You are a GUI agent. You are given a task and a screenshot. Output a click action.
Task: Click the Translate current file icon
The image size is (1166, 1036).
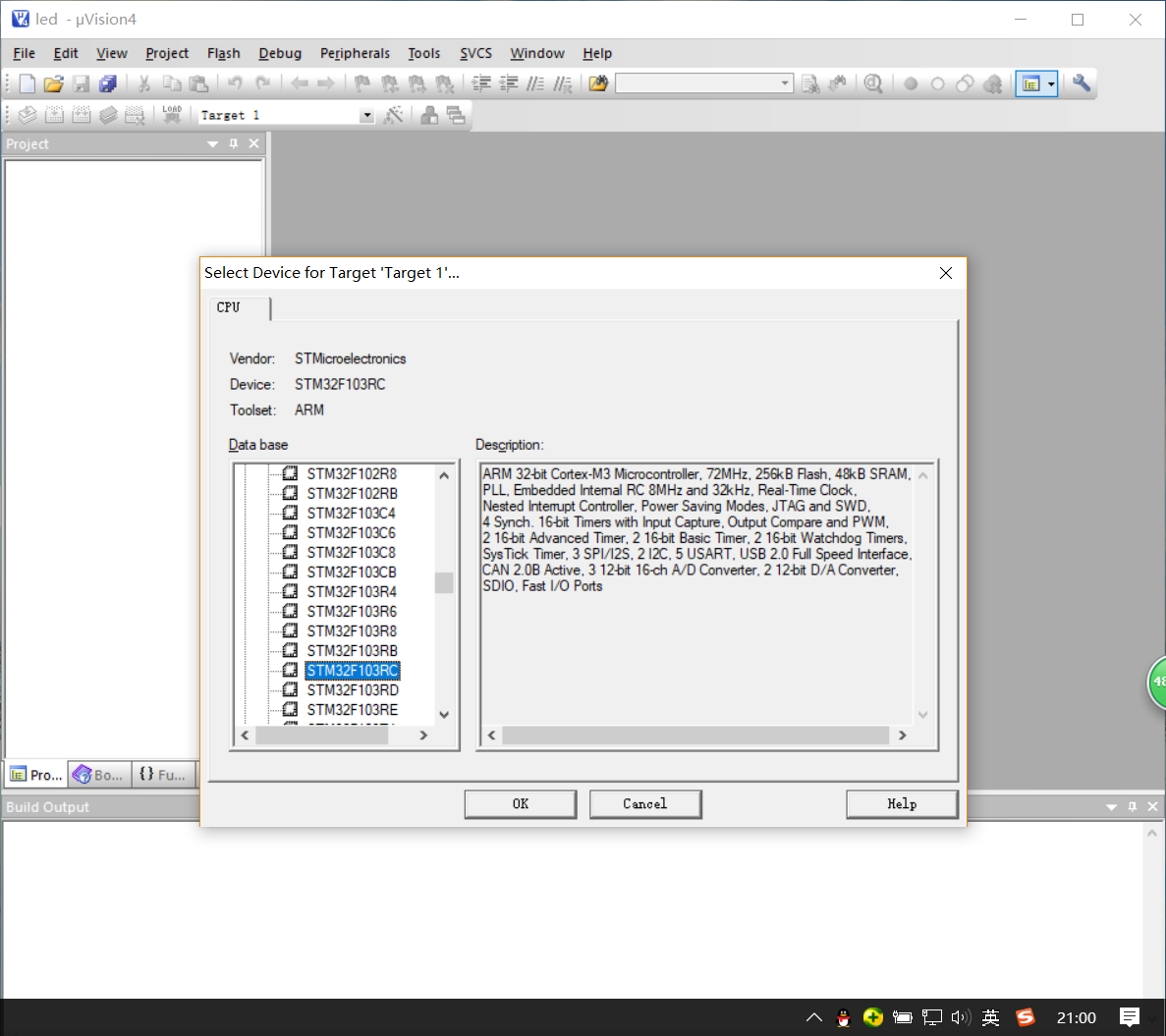click(28, 115)
